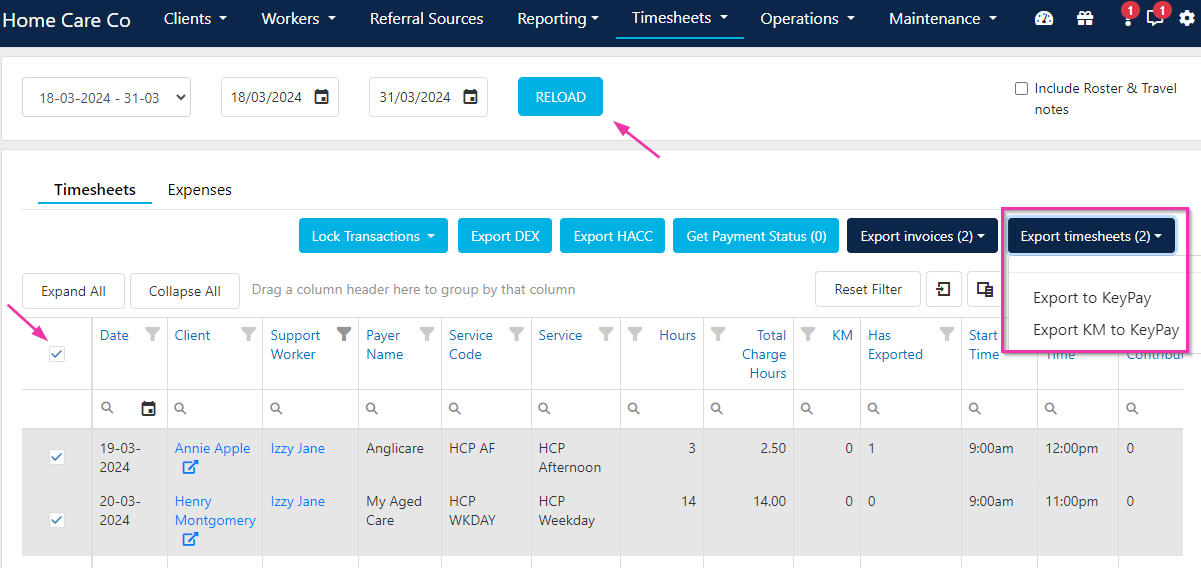The height and width of the screenshot is (568, 1201).
Task: Click Get Payment Status (0)
Action: coord(756,236)
